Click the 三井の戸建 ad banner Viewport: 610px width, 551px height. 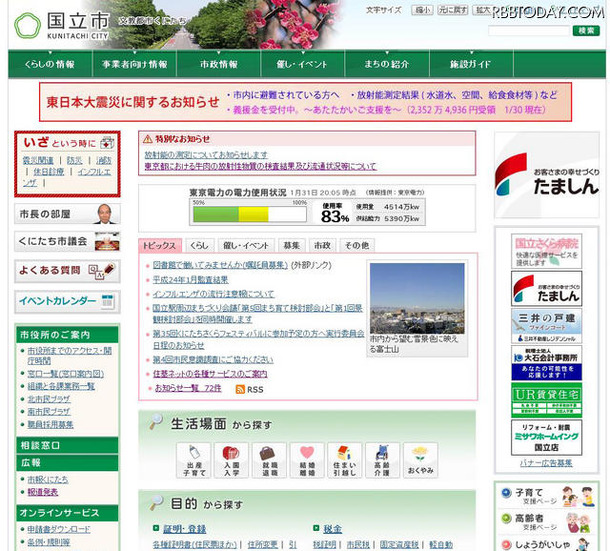[x=547, y=326]
